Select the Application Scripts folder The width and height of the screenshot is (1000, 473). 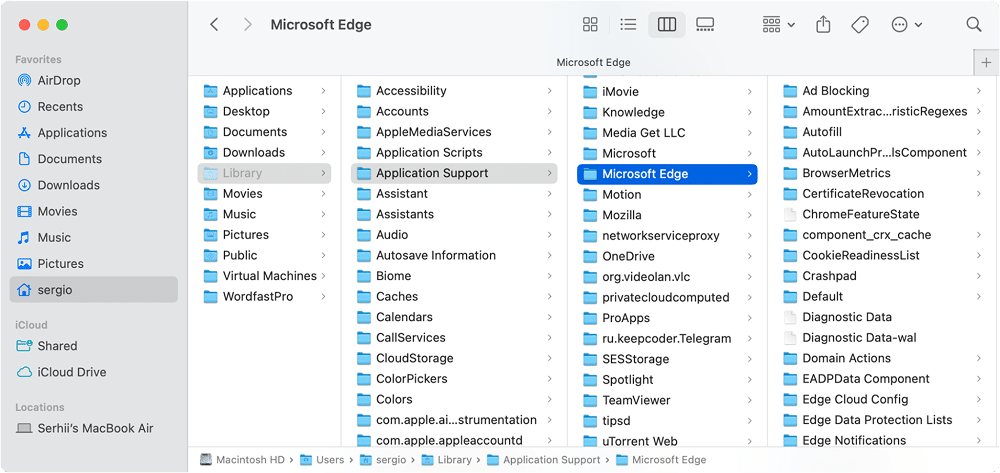pyautogui.click(x=454, y=152)
